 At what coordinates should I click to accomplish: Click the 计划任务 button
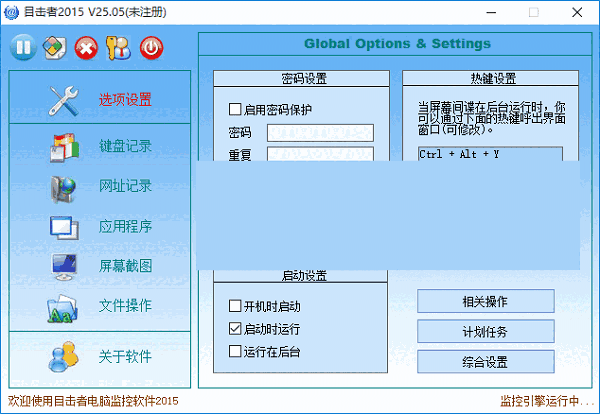pyautogui.click(x=486, y=331)
